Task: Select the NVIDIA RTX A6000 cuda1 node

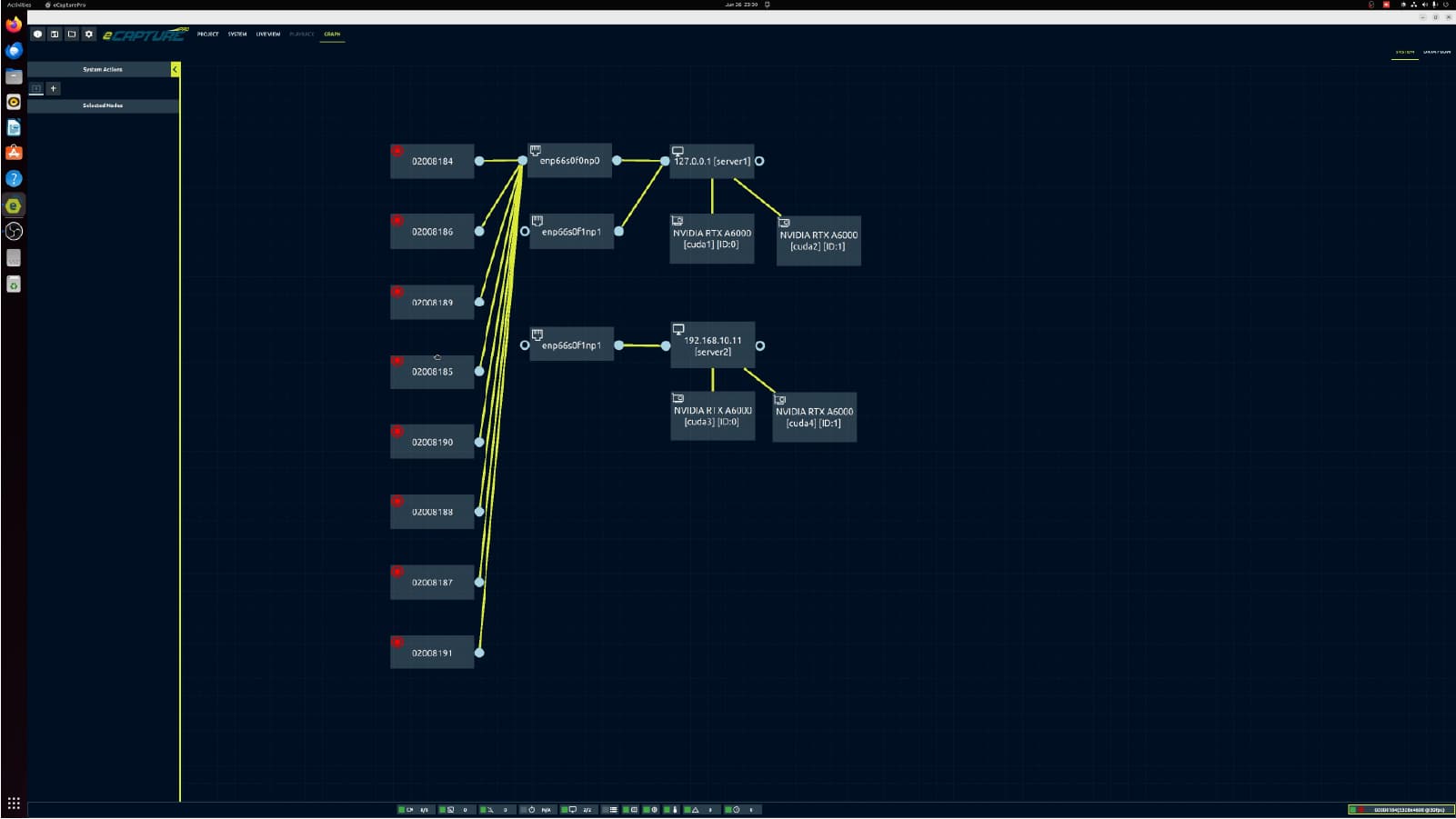Action: [711, 240]
